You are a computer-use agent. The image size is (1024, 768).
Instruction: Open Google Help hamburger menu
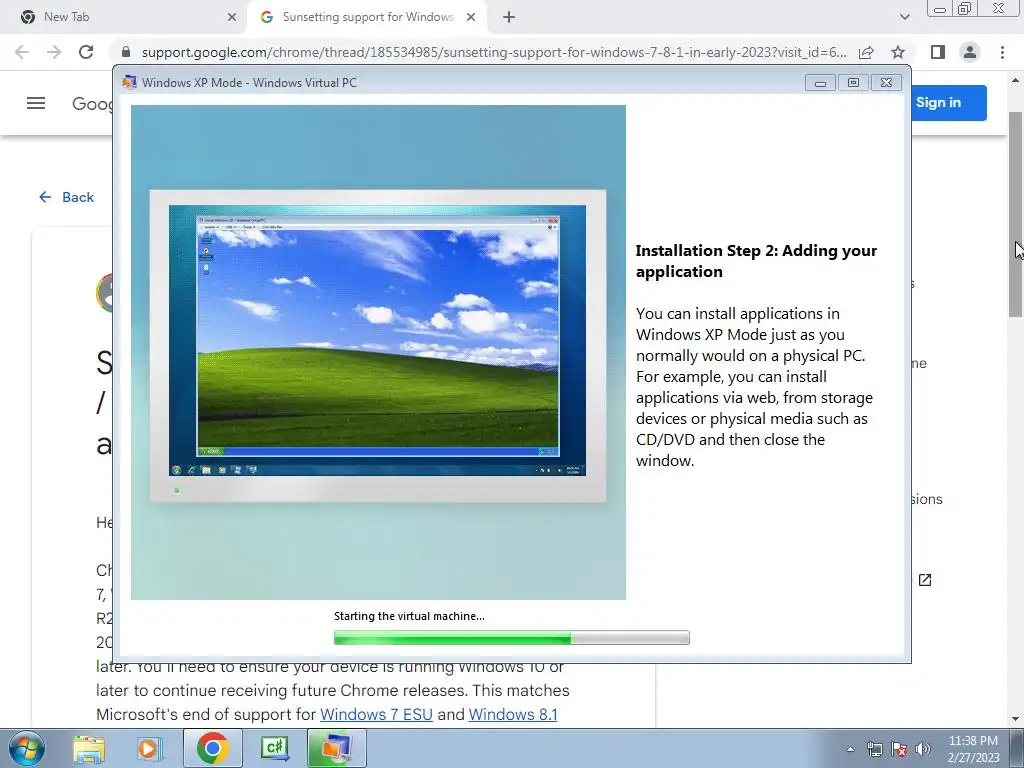click(36, 103)
